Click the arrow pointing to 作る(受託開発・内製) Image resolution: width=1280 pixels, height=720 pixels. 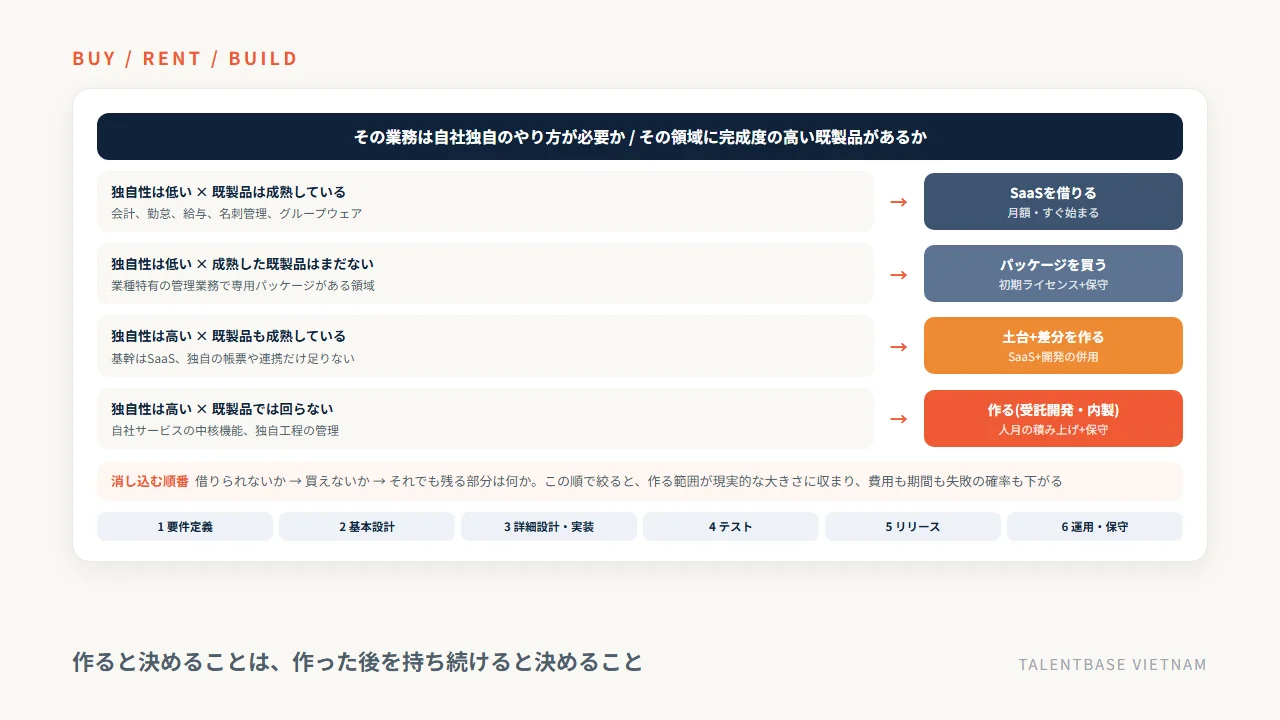(x=899, y=419)
